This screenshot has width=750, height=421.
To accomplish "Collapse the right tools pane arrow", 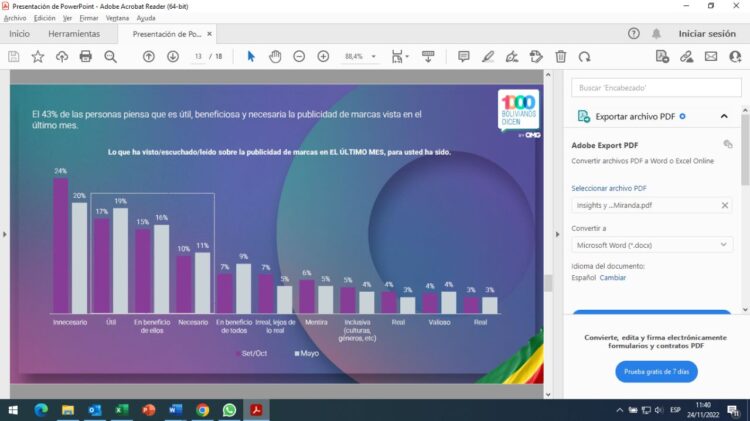I will click(x=557, y=234).
